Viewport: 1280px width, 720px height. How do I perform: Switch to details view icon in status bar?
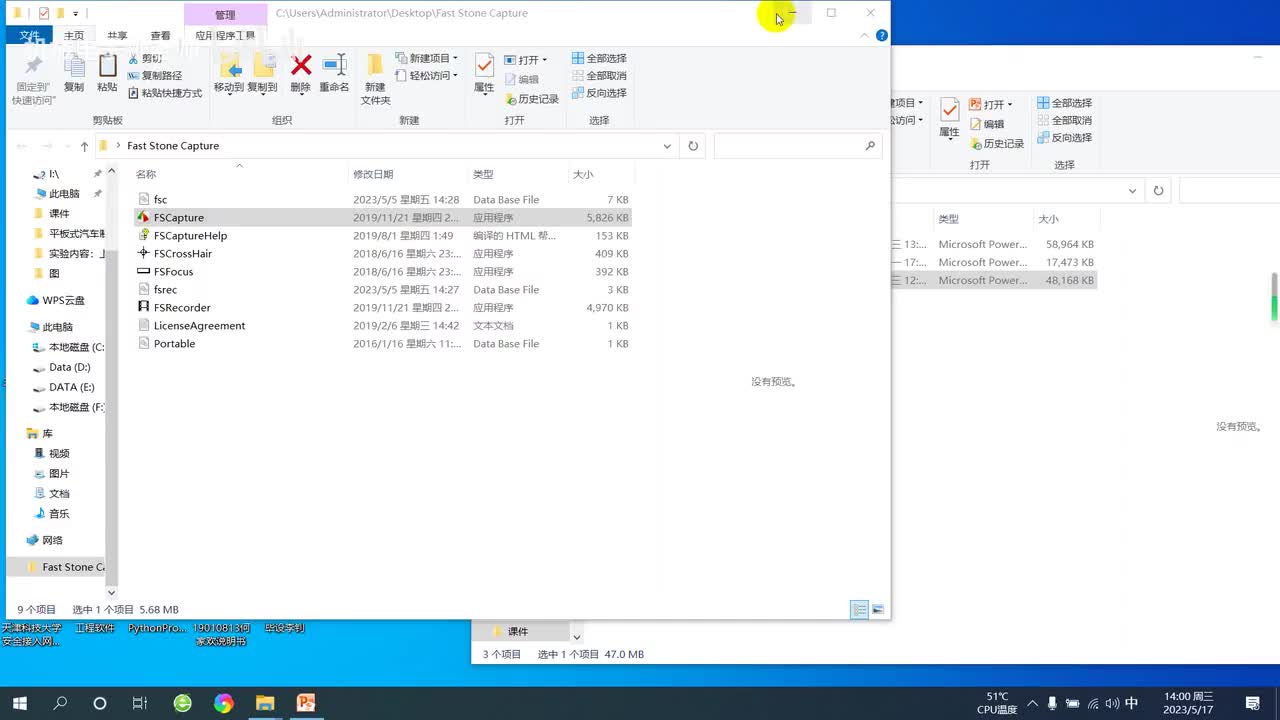pos(859,609)
